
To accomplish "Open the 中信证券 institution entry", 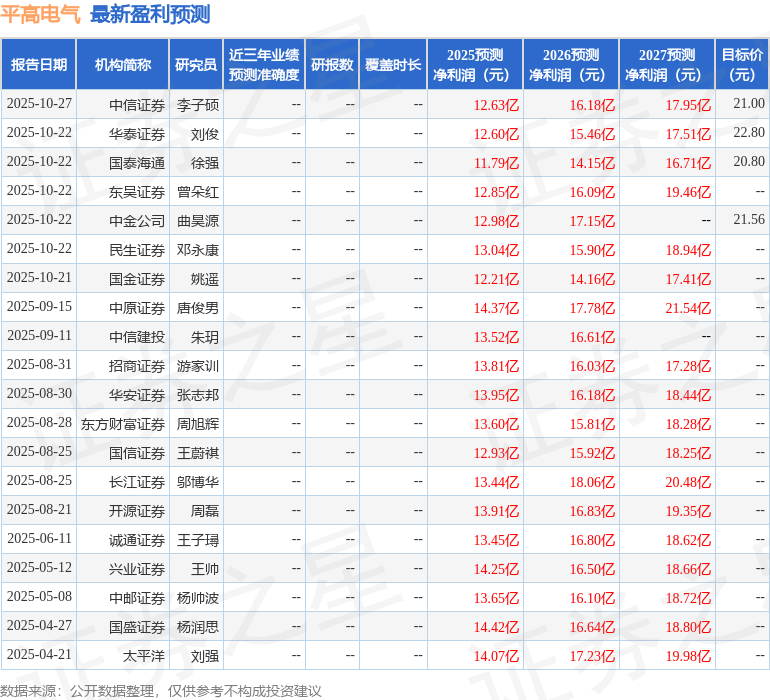I will [137, 104].
